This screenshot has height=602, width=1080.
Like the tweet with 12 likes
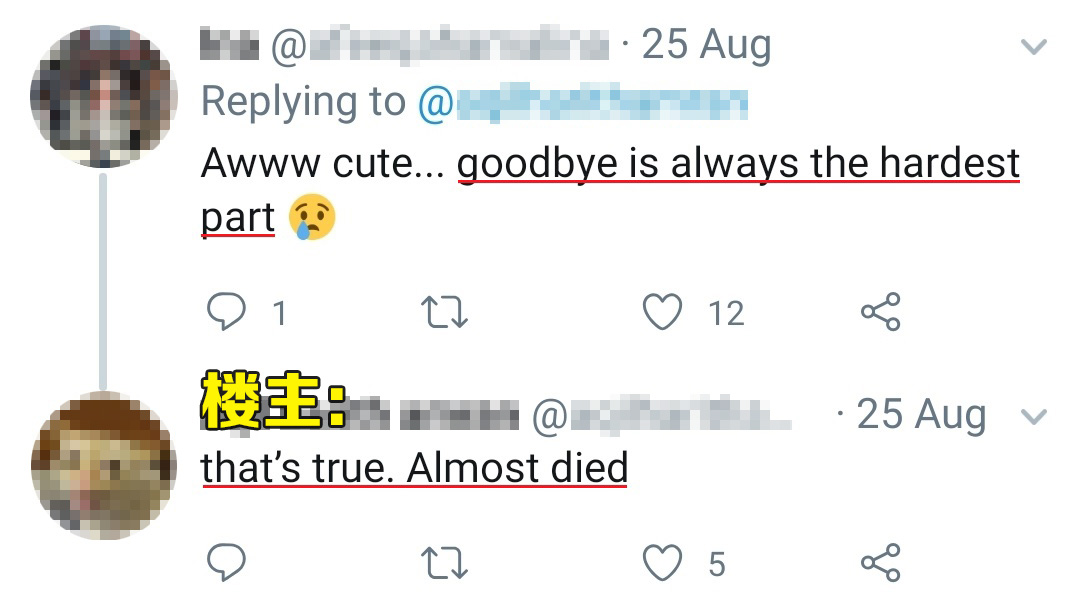pos(662,313)
